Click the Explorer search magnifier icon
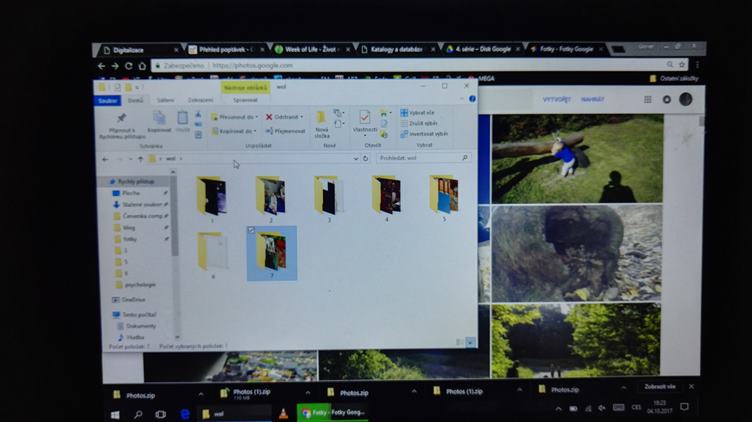The width and height of the screenshot is (752, 422). click(465, 158)
